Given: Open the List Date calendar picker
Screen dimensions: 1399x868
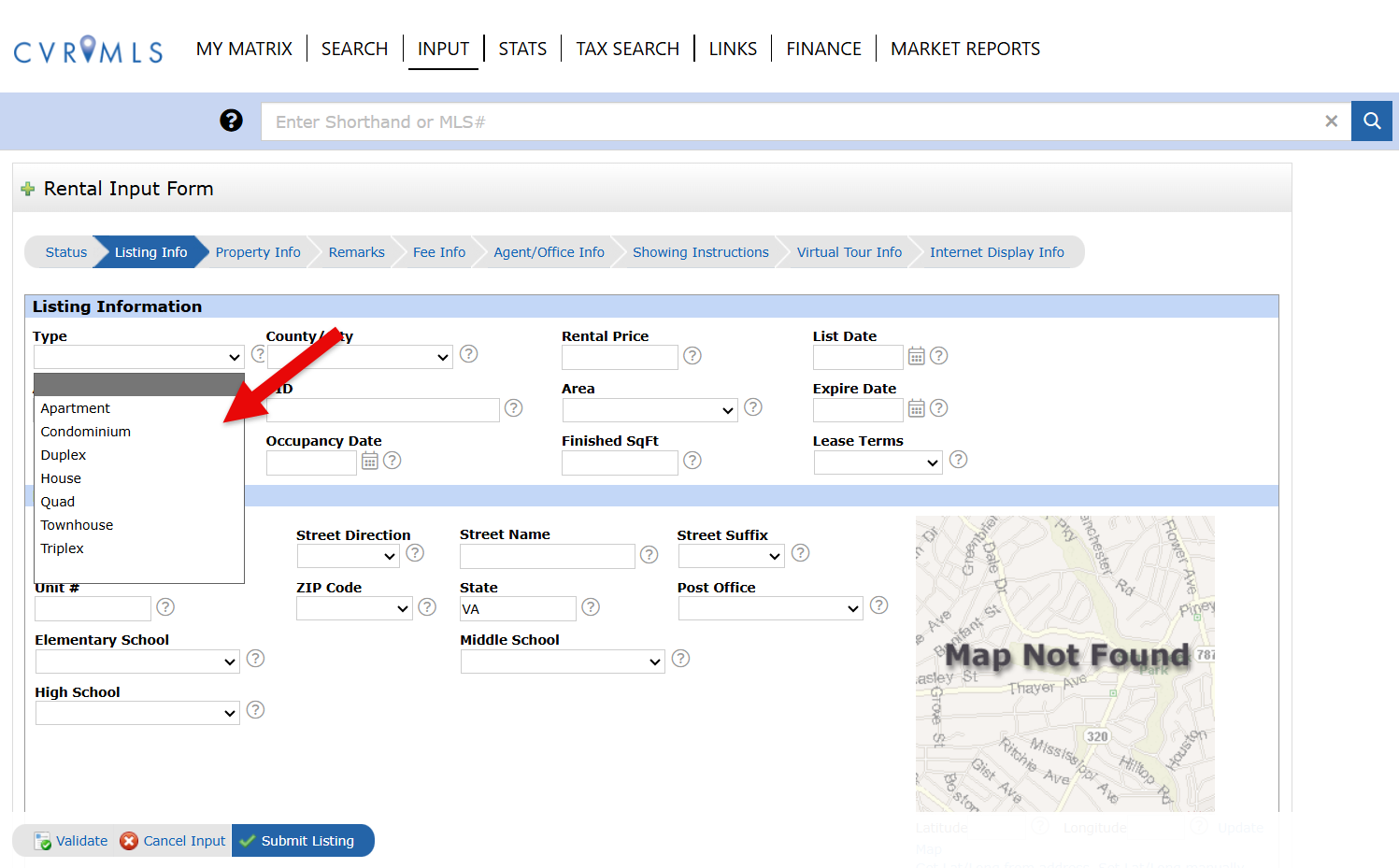Looking at the screenshot, I should click(x=917, y=356).
